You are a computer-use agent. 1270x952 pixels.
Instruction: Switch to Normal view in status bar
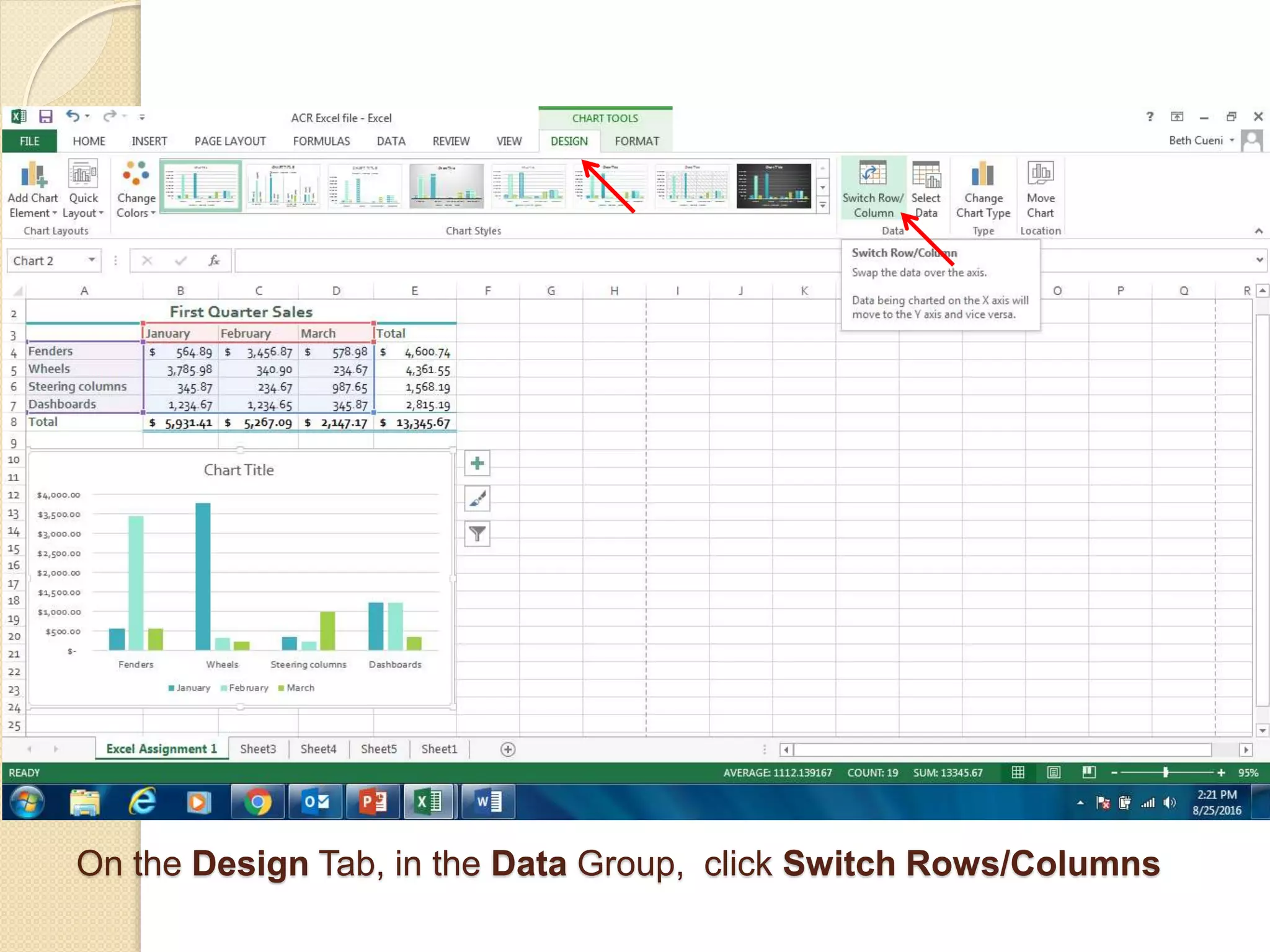pyautogui.click(x=1018, y=772)
